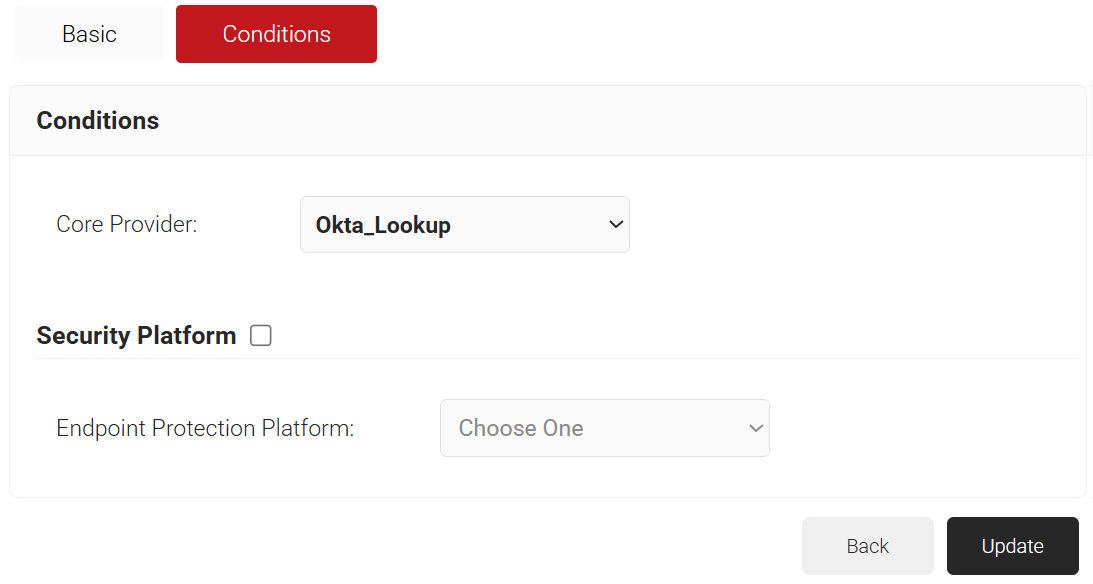Click the black Update button
1093x584 pixels.
[1012, 546]
